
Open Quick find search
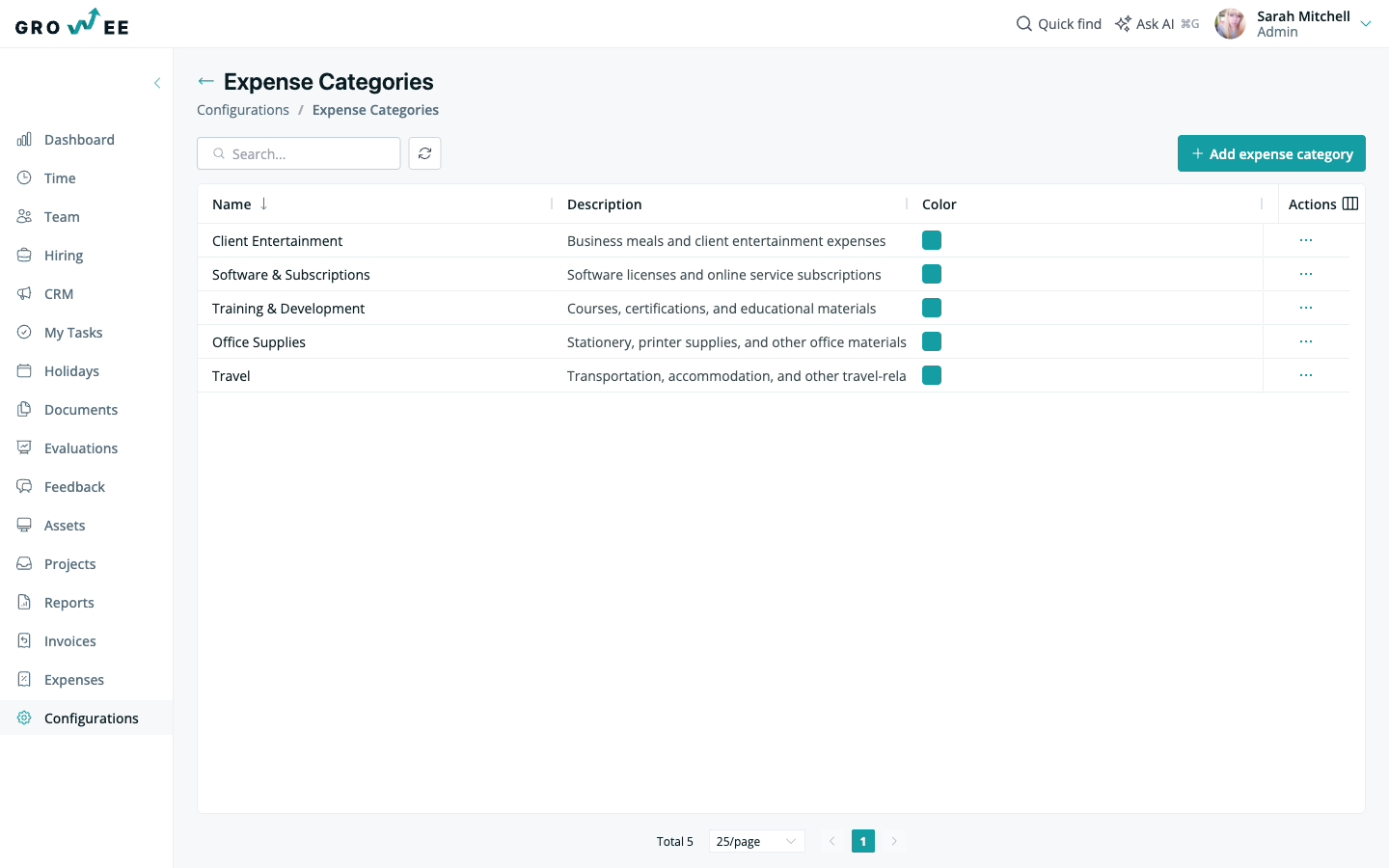(1058, 24)
